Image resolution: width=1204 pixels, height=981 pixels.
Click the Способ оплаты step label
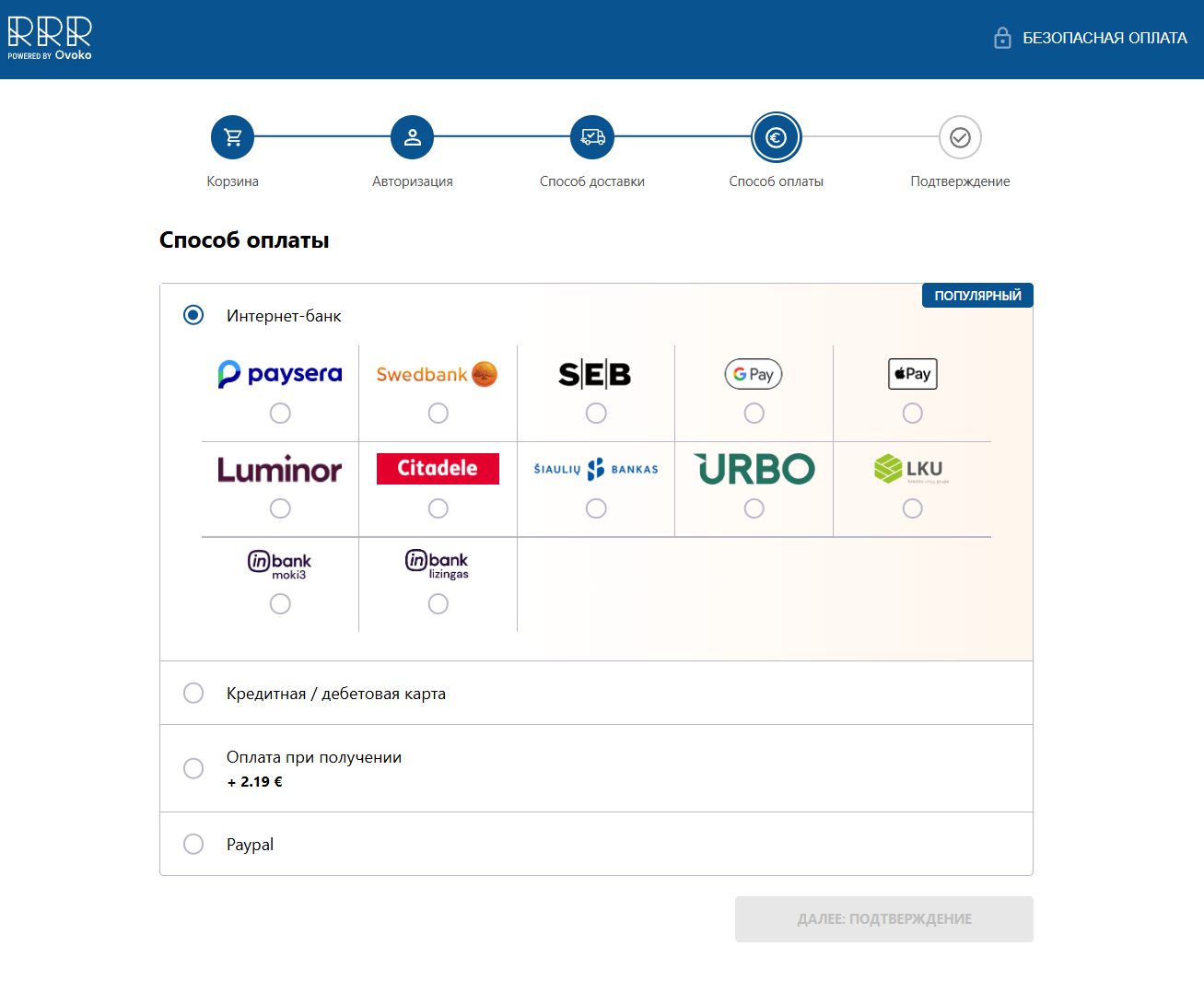pyautogui.click(x=777, y=181)
